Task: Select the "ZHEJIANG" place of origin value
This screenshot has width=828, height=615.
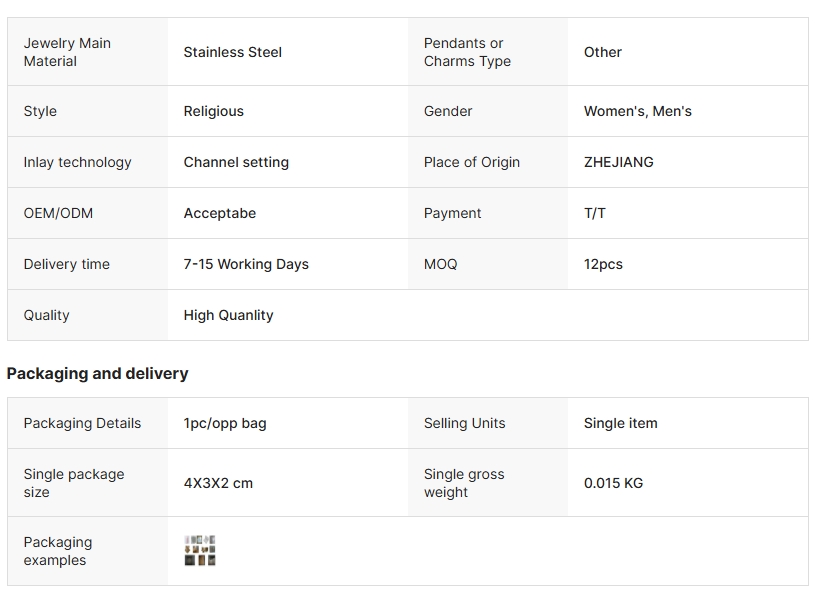Action: [618, 162]
